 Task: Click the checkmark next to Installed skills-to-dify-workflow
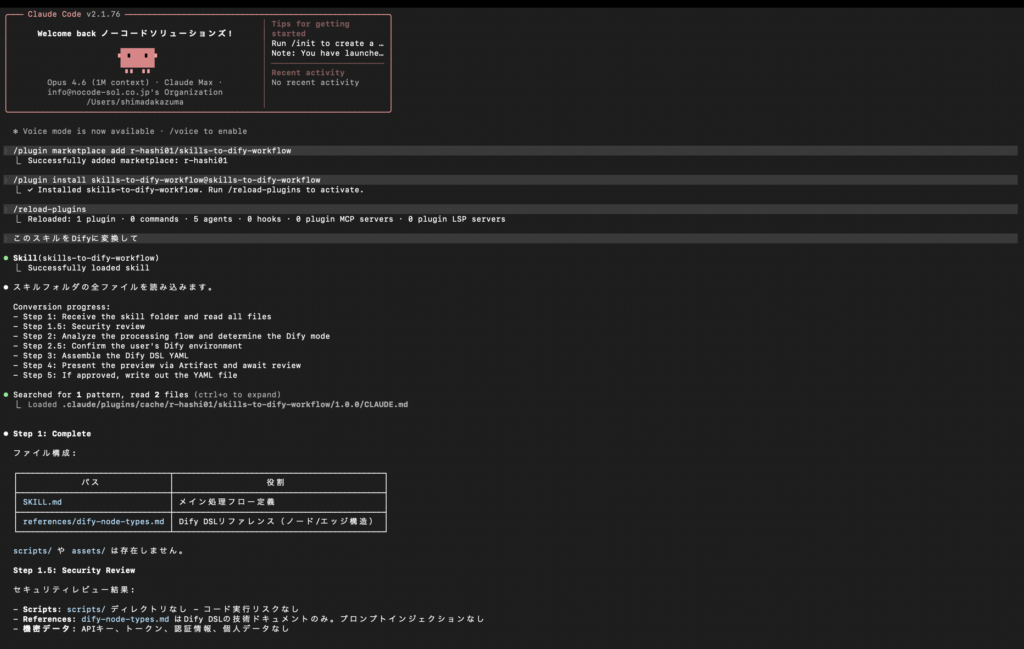coord(30,189)
